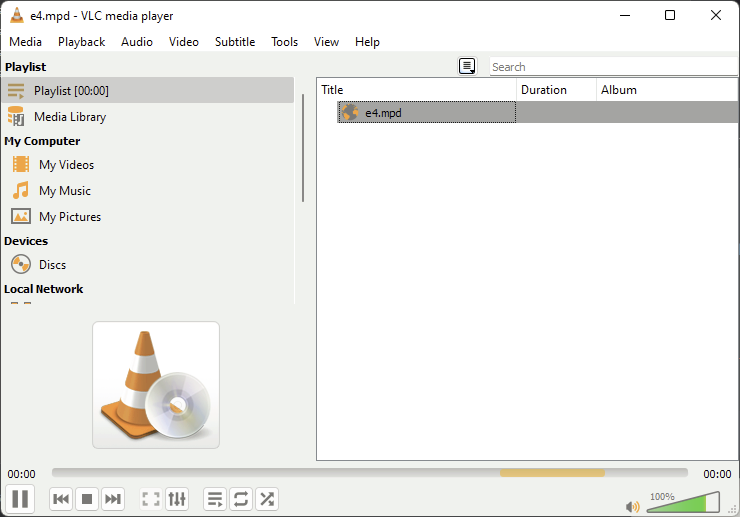
Task: Click the e4.mpd network stream icon
Action: coord(350,112)
